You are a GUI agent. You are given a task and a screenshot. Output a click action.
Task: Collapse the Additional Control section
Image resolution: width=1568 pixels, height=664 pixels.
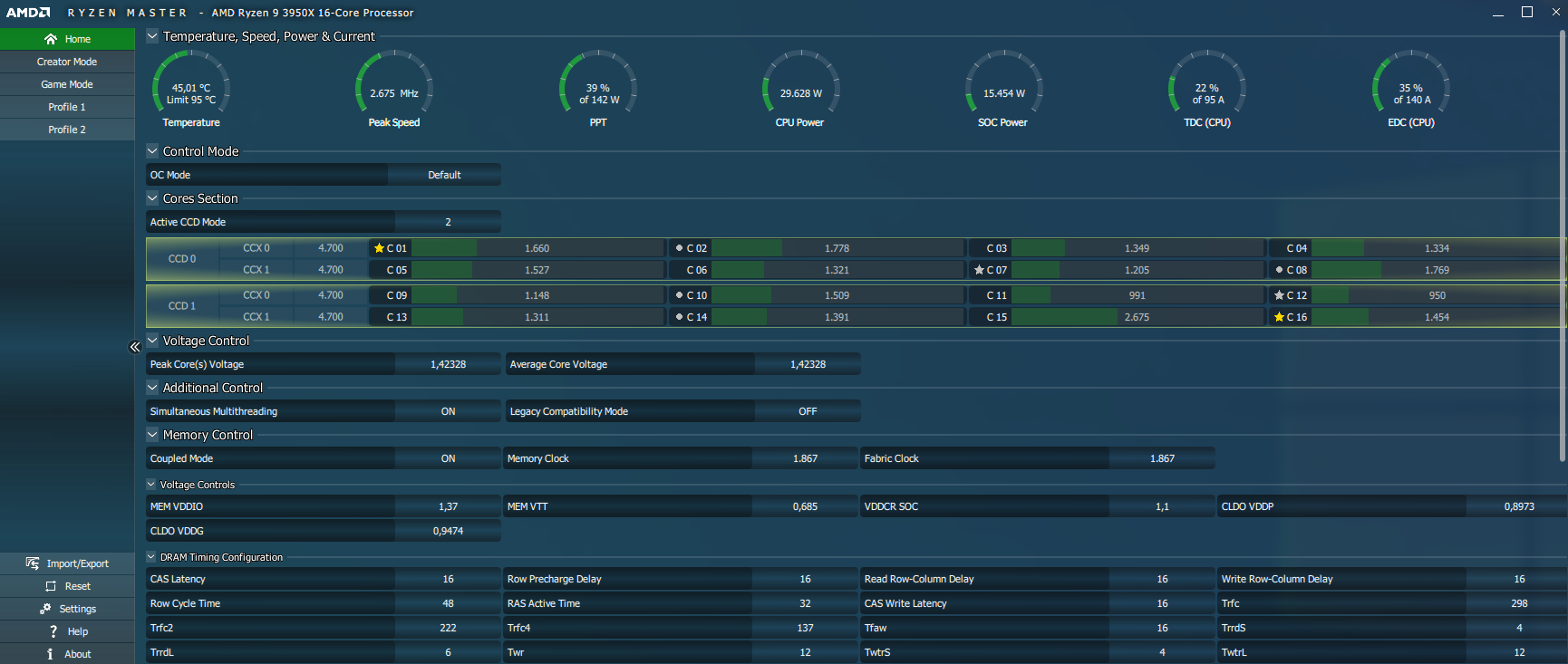pos(152,388)
